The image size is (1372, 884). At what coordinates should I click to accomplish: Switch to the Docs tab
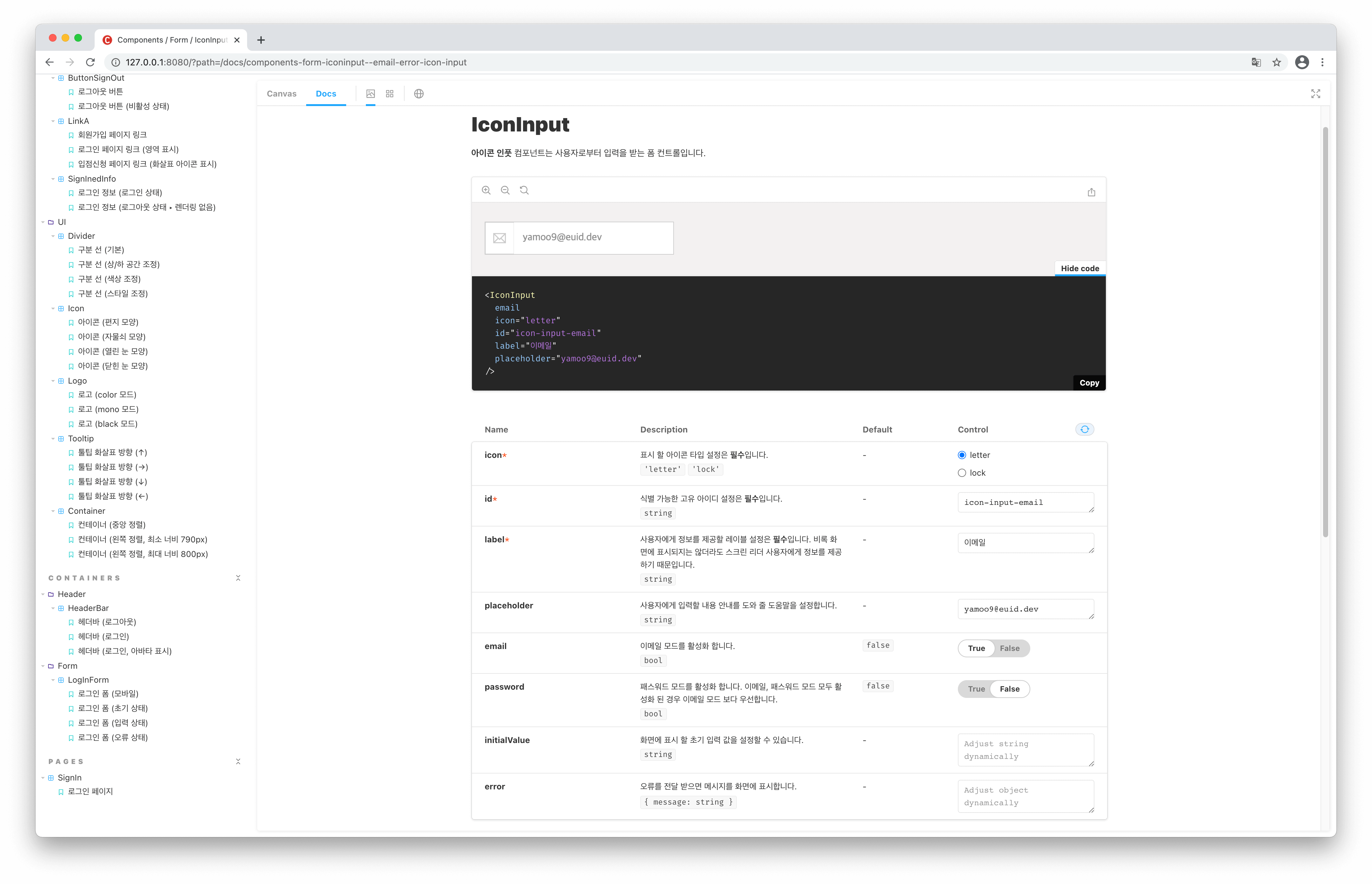tap(326, 94)
